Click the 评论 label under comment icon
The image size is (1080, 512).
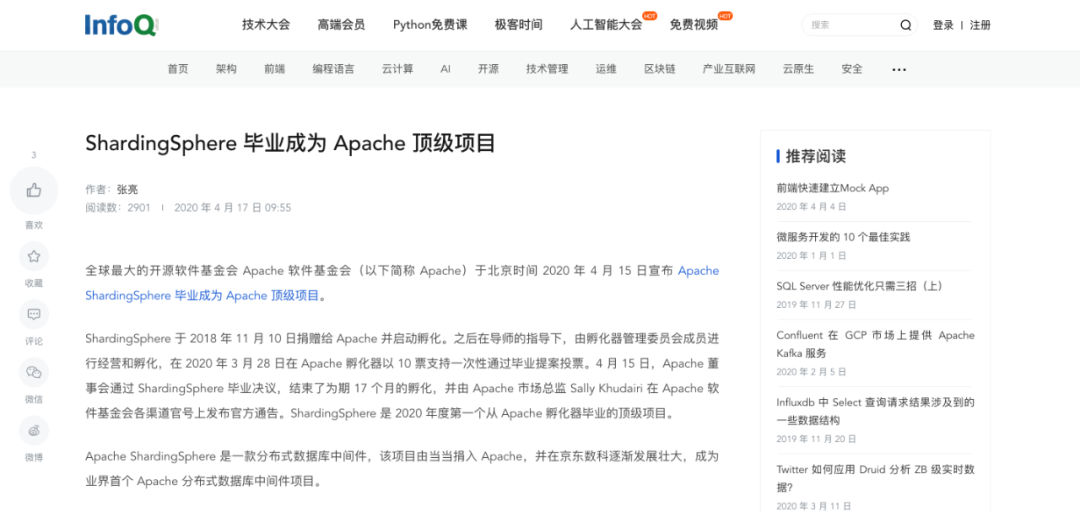point(34,341)
